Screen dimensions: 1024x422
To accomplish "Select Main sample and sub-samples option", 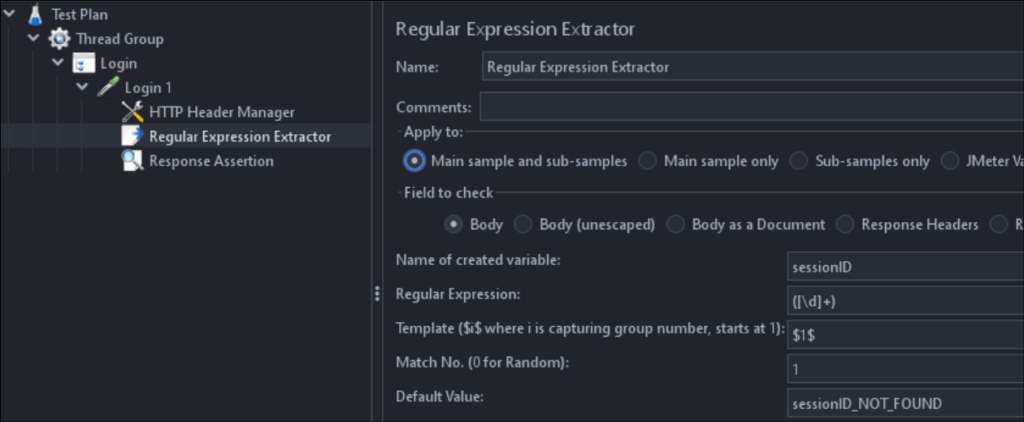I will (x=414, y=160).
